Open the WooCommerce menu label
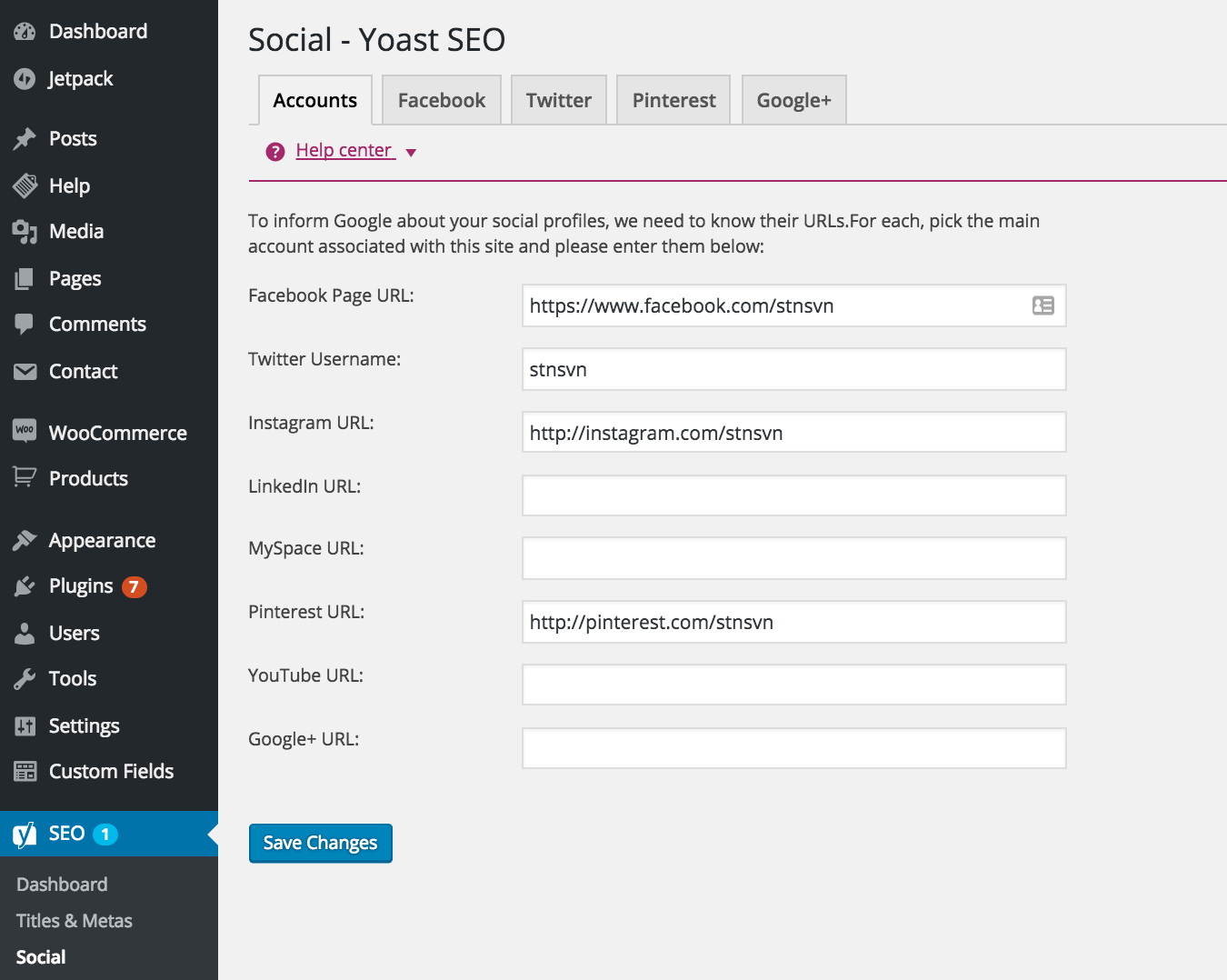This screenshot has width=1227, height=980. [118, 434]
